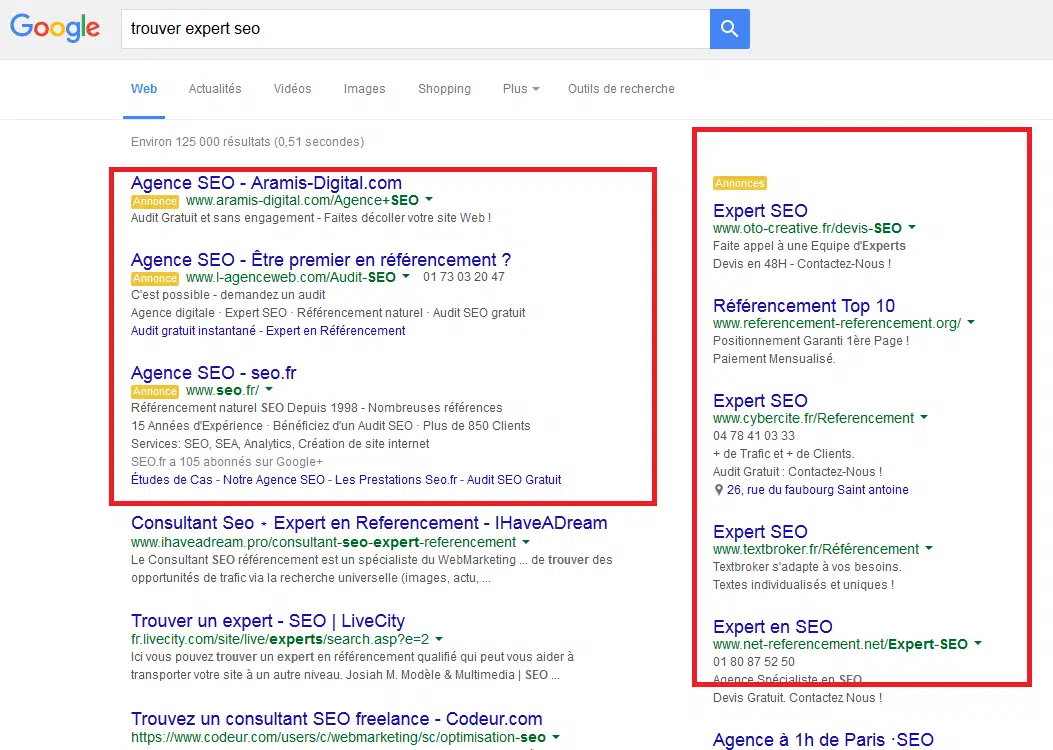The width and height of the screenshot is (1053, 750).
Task: Click the blue magnifier search button
Action: click(729, 29)
